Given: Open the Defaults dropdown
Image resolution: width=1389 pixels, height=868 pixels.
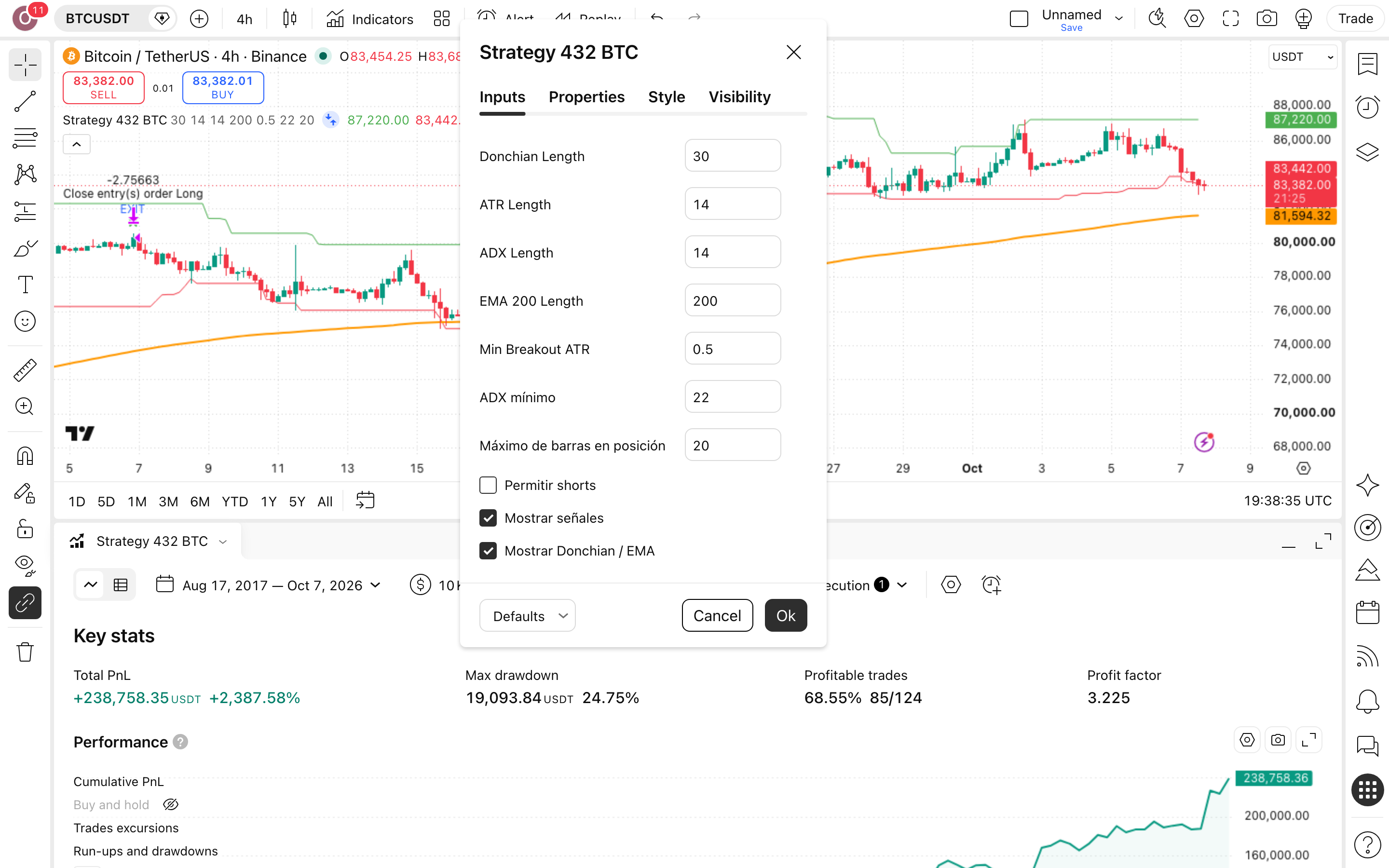Looking at the screenshot, I should click(527, 616).
